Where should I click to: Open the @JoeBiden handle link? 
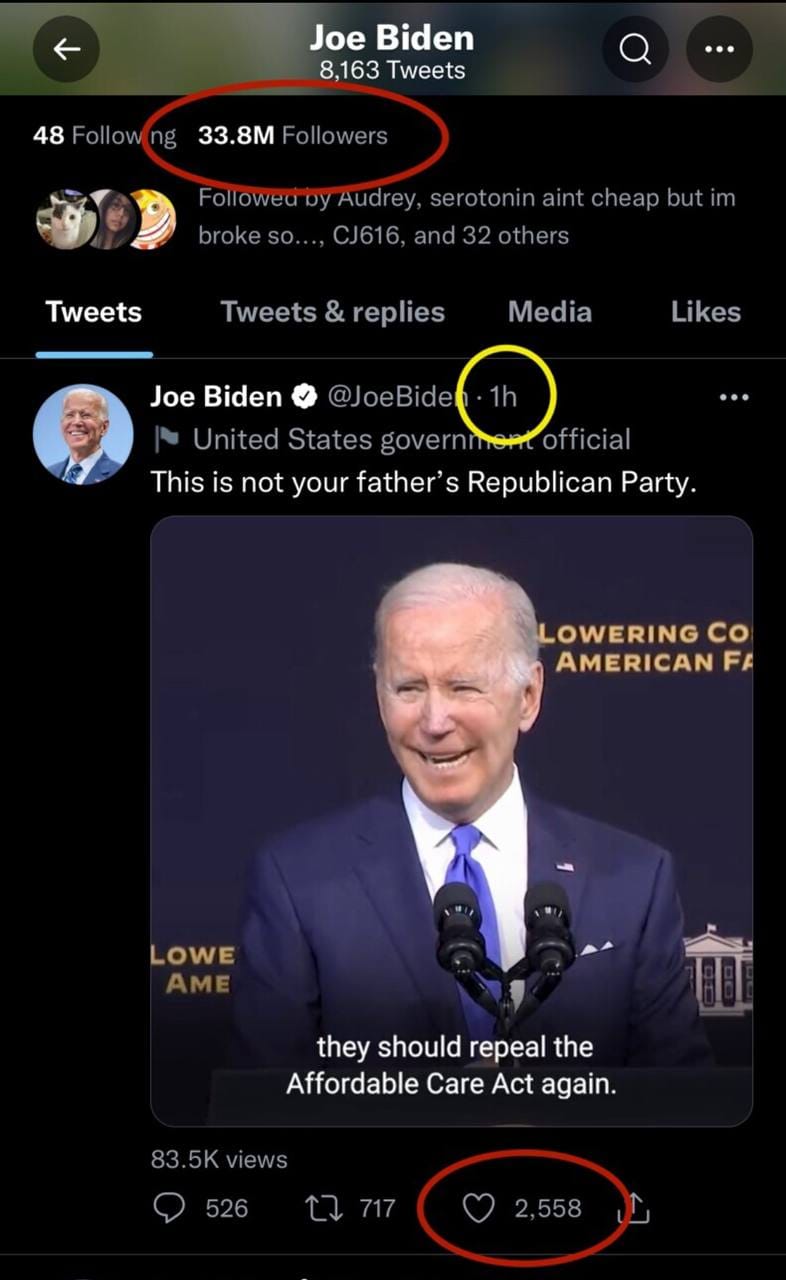point(392,397)
